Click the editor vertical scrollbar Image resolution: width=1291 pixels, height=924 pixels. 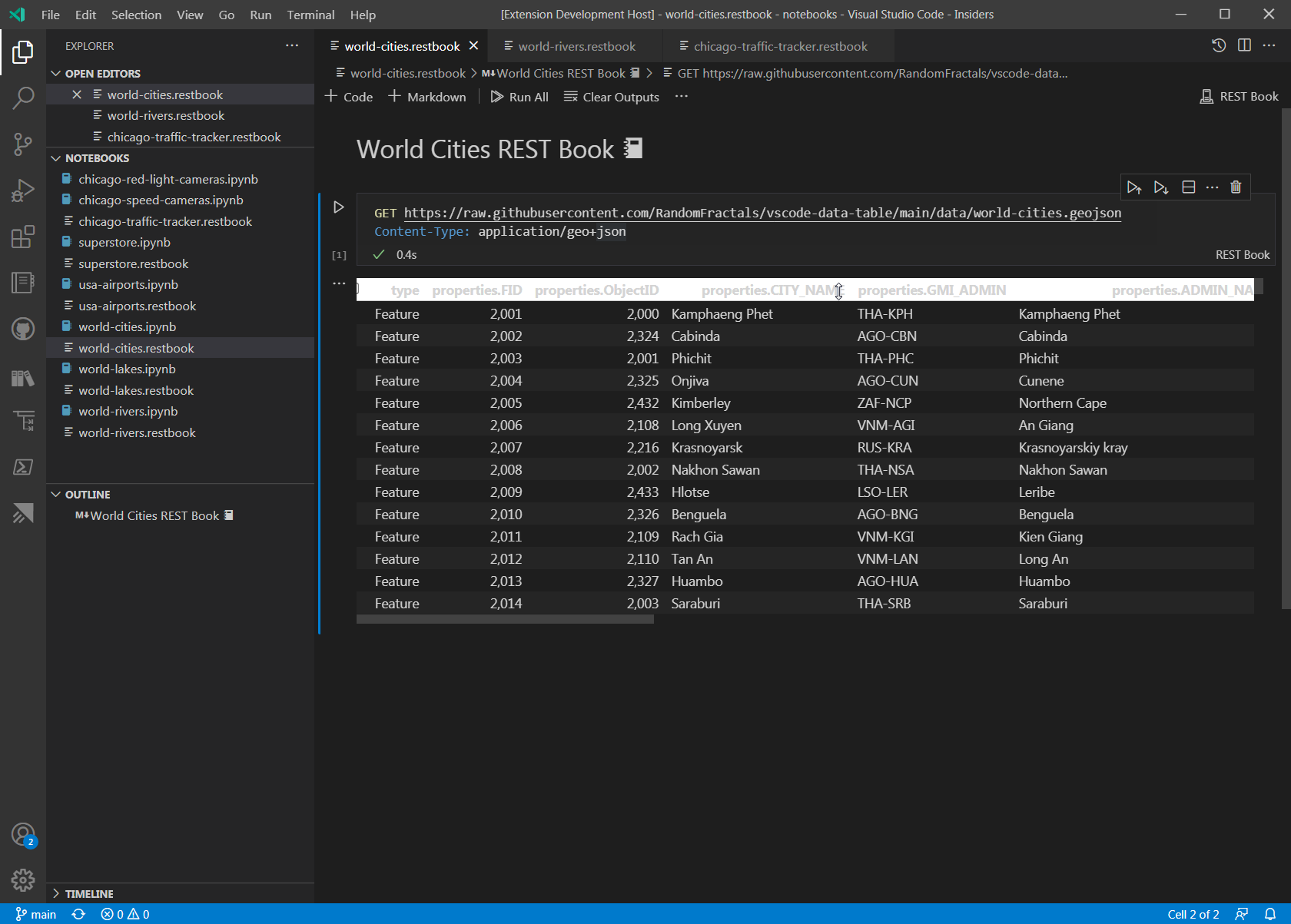(x=1286, y=359)
